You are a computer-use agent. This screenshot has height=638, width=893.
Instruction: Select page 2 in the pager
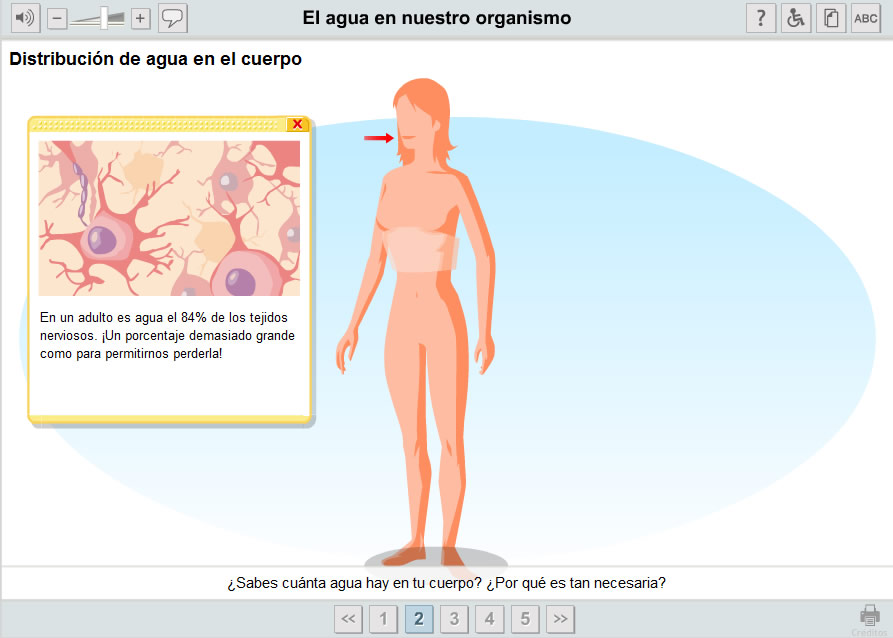[419, 619]
